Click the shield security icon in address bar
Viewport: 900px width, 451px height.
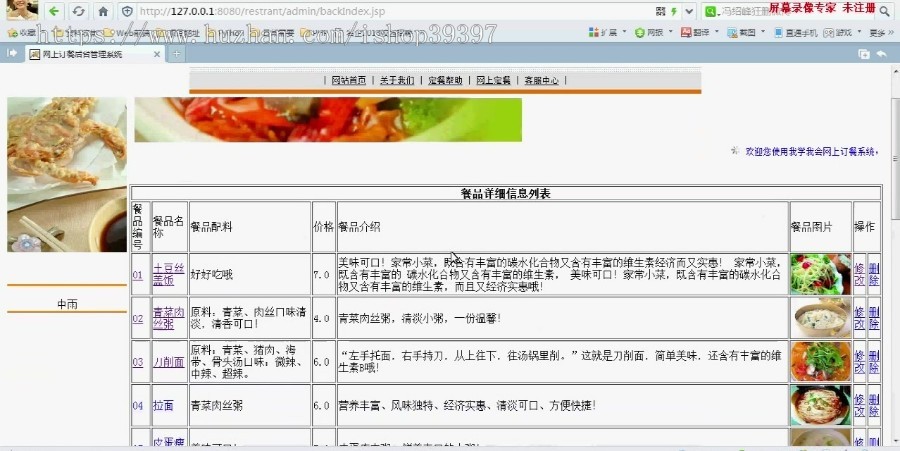(128, 11)
